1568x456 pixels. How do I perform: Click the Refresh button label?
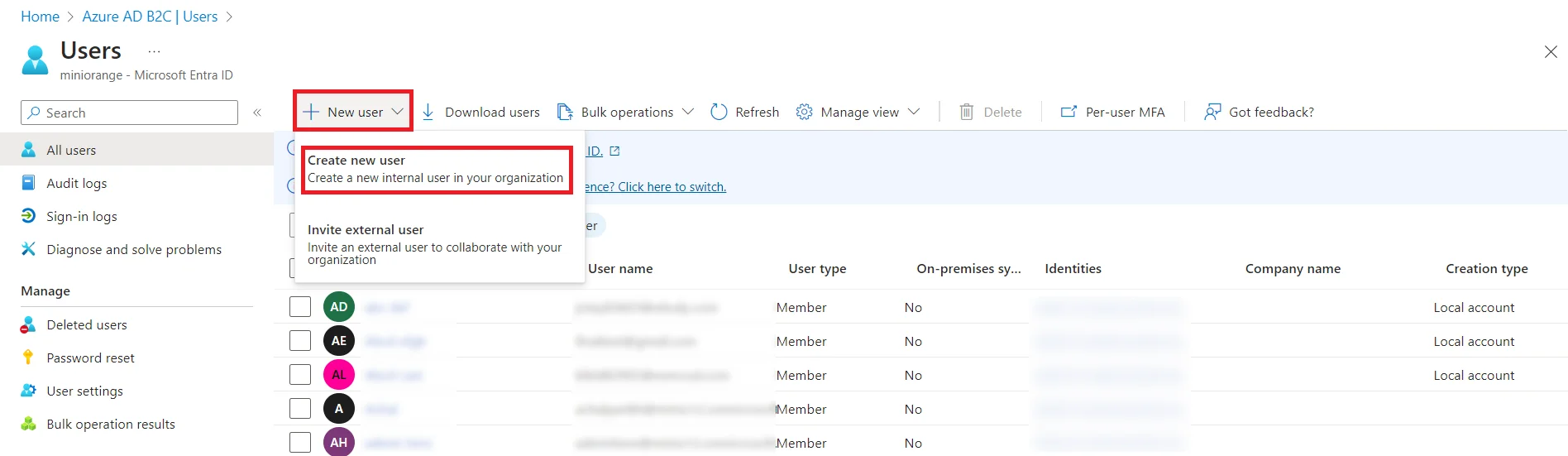pos(757,113)
